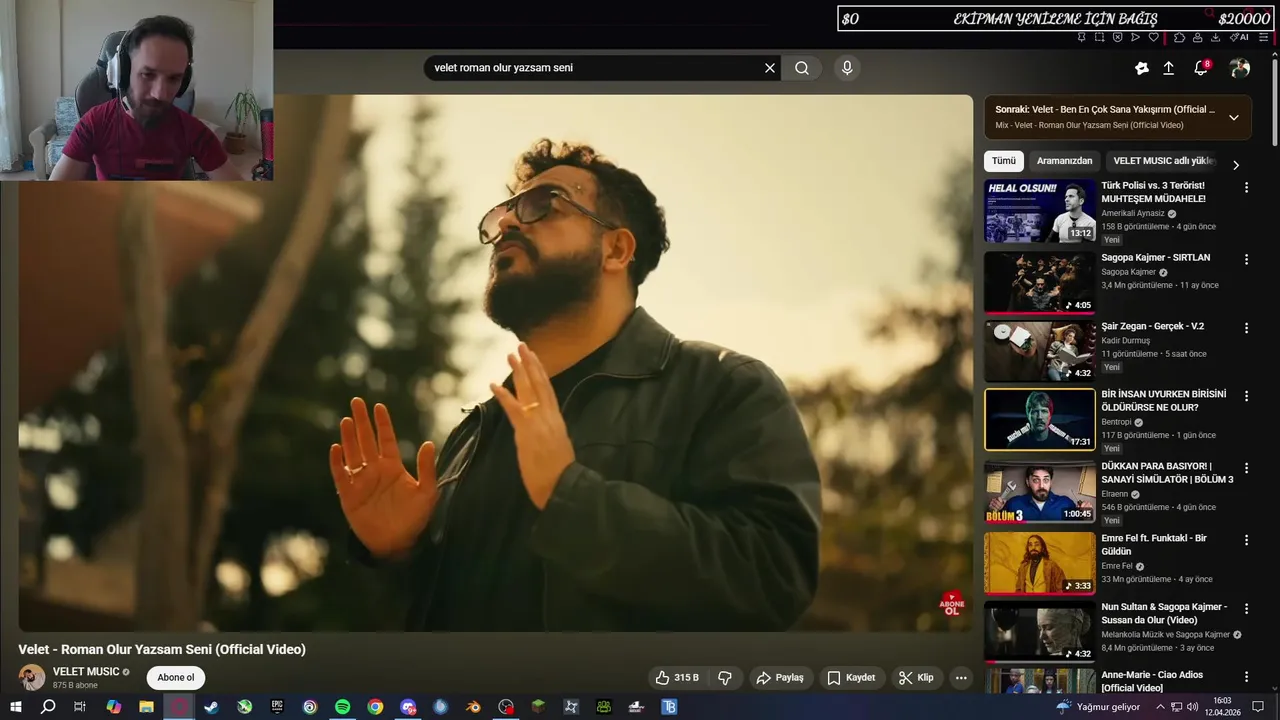Click the heart bookmark icon

tap(1153, 37)
